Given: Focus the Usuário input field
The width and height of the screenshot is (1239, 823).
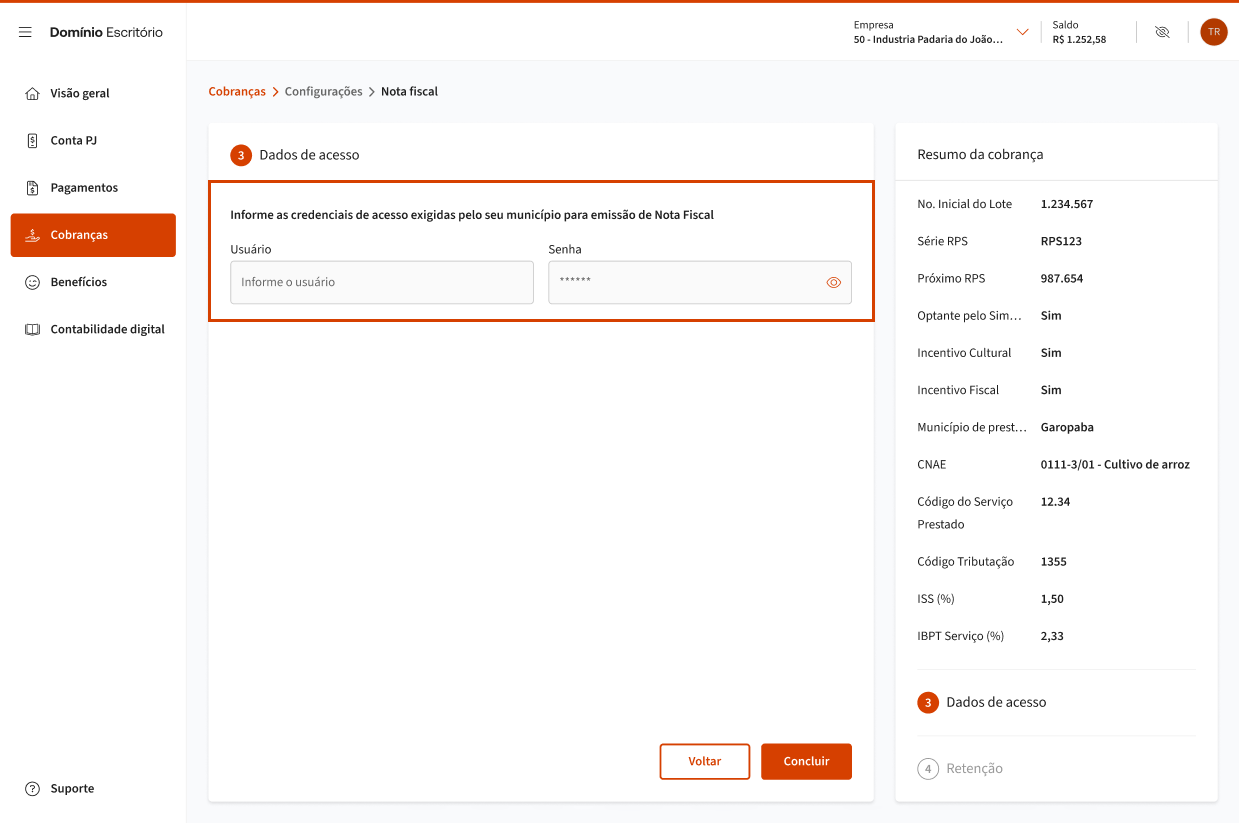Looking at the screenshot, I should point(381,283).
